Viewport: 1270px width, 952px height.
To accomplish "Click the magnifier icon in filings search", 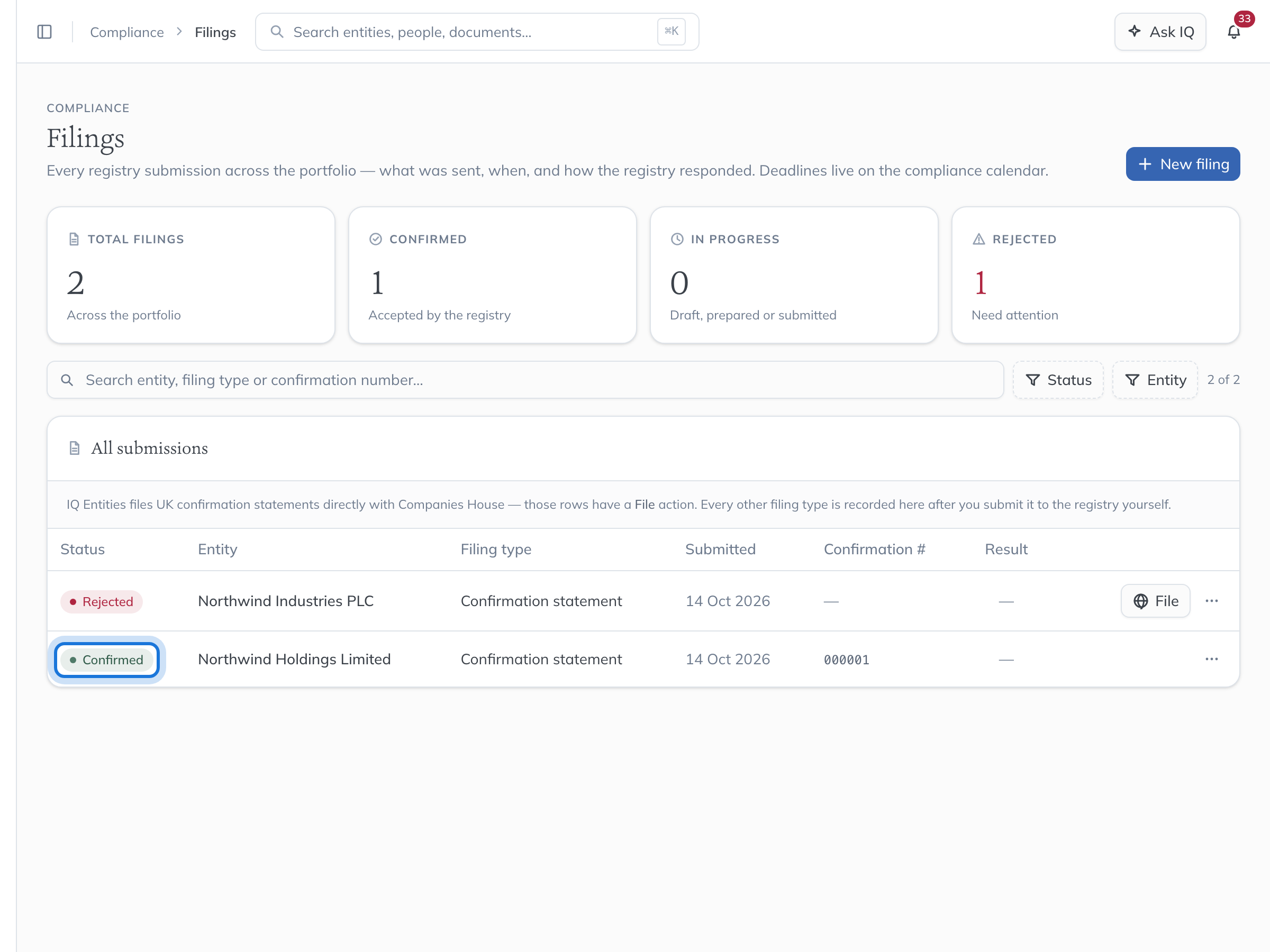I will pyautogui.click(x=67, y=380).
